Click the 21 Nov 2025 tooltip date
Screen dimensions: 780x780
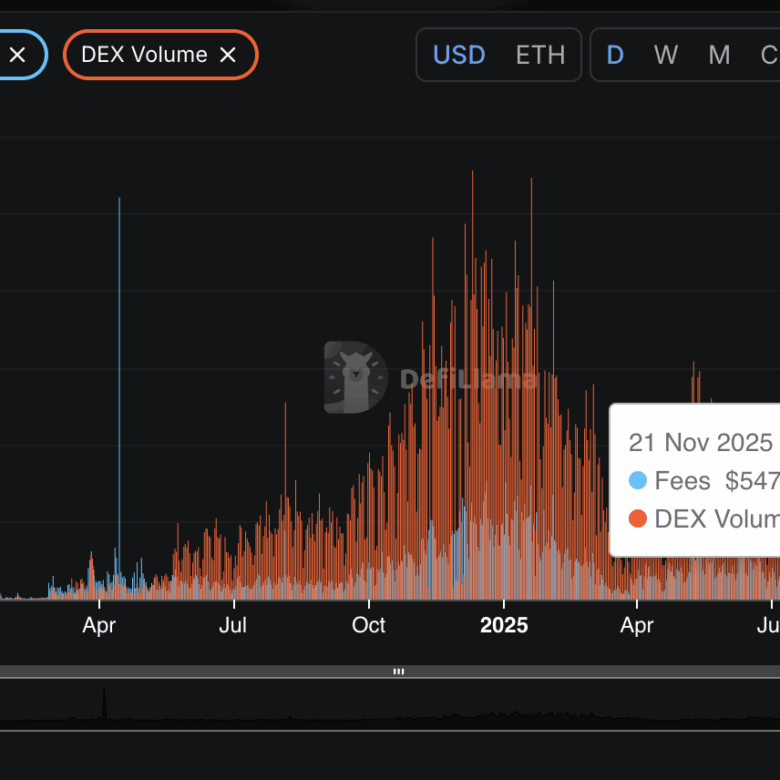(x=700, y=442)
